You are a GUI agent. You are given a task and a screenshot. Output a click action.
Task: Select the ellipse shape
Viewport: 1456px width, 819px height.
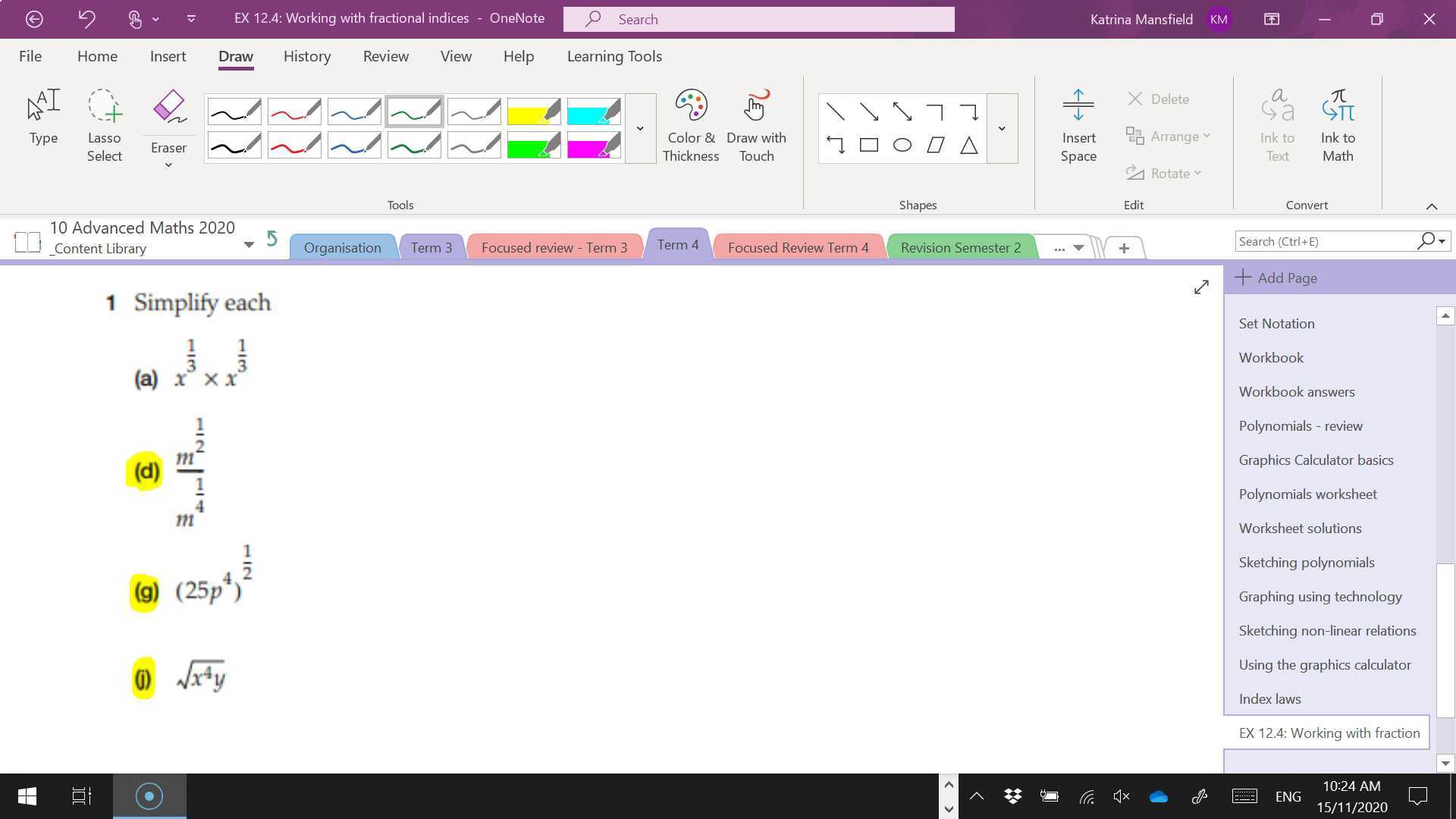[x=902, y=146]
